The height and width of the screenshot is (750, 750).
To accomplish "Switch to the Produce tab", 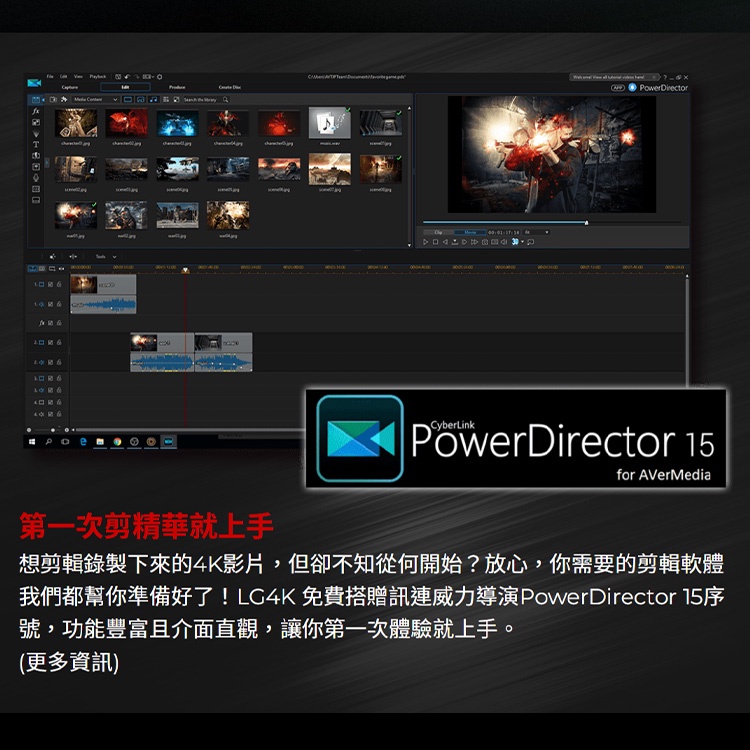I will click(177, 88).
